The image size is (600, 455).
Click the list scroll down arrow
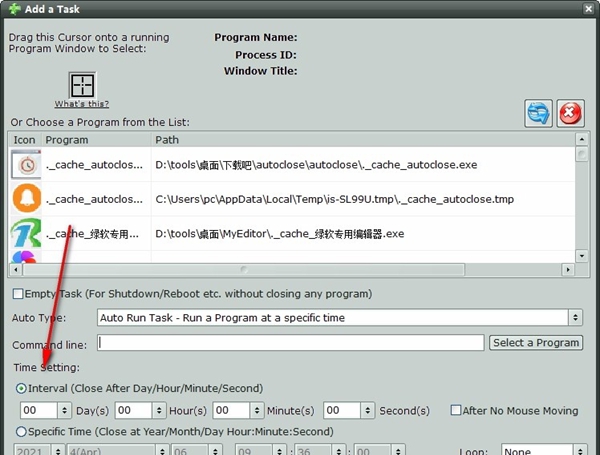pos(582,256)
